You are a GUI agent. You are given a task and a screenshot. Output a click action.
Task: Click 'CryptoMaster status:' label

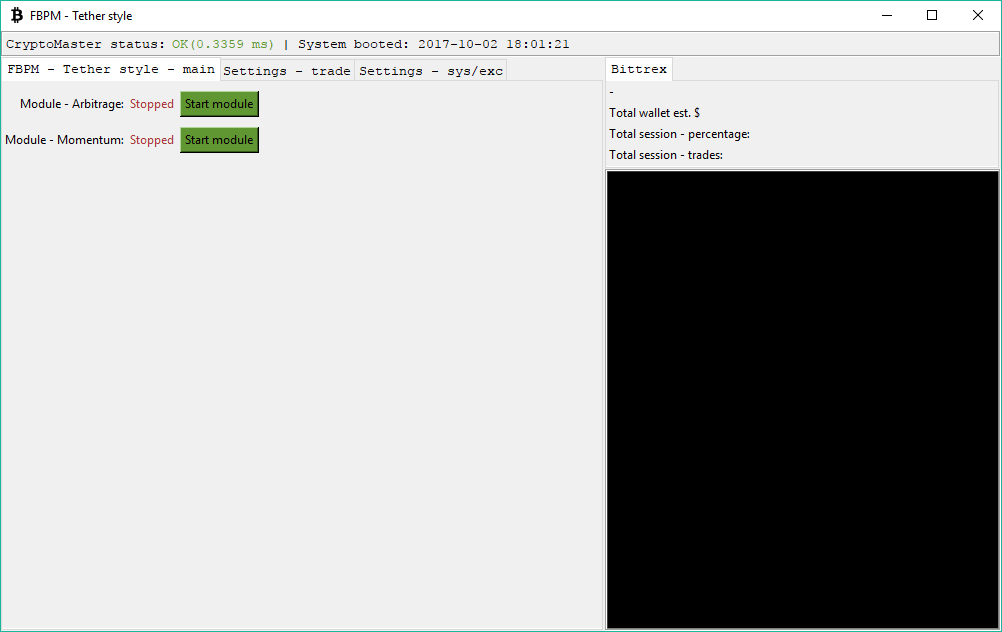(86, 44)
